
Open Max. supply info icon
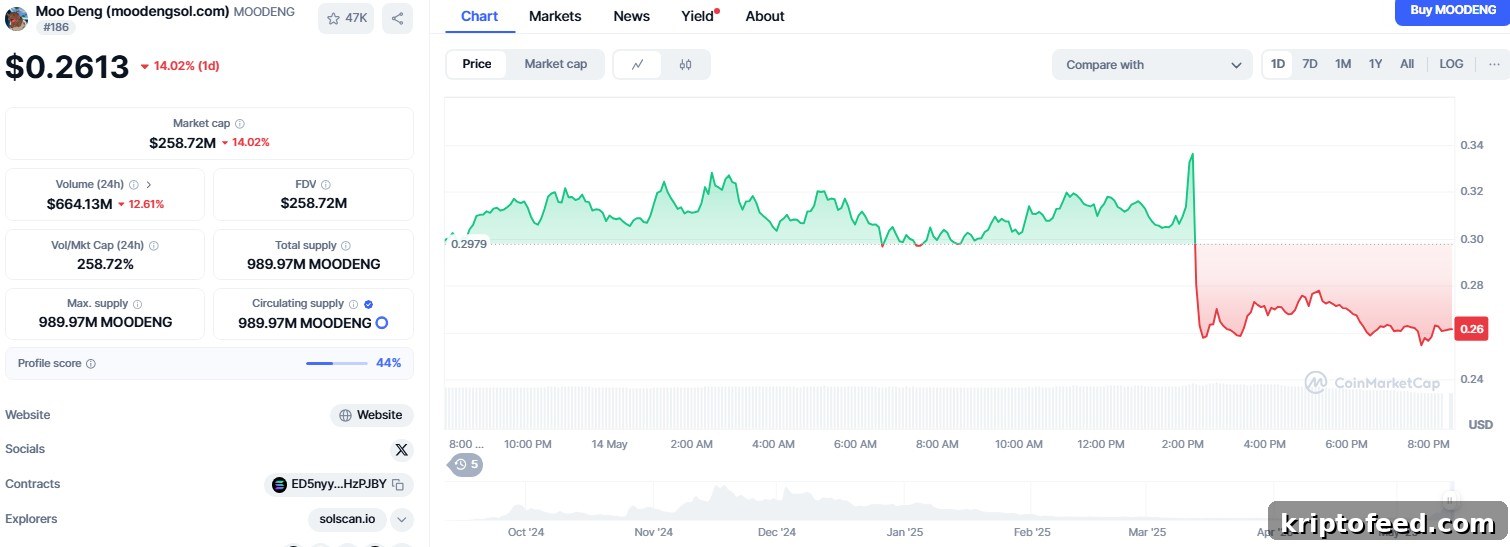pyautogui.click(x=137, y=304)
